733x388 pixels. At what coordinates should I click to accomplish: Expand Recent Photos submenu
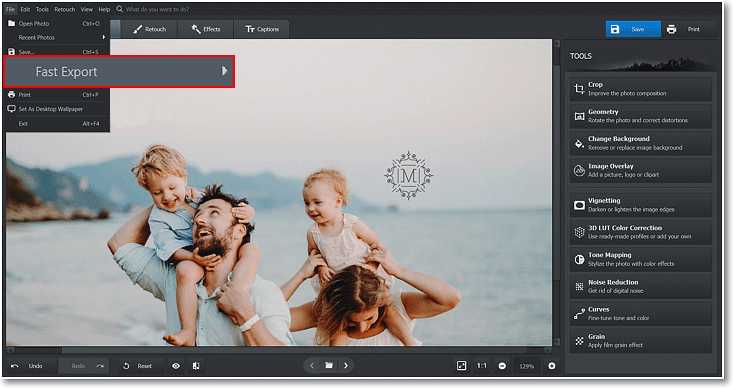click(57, 37)
